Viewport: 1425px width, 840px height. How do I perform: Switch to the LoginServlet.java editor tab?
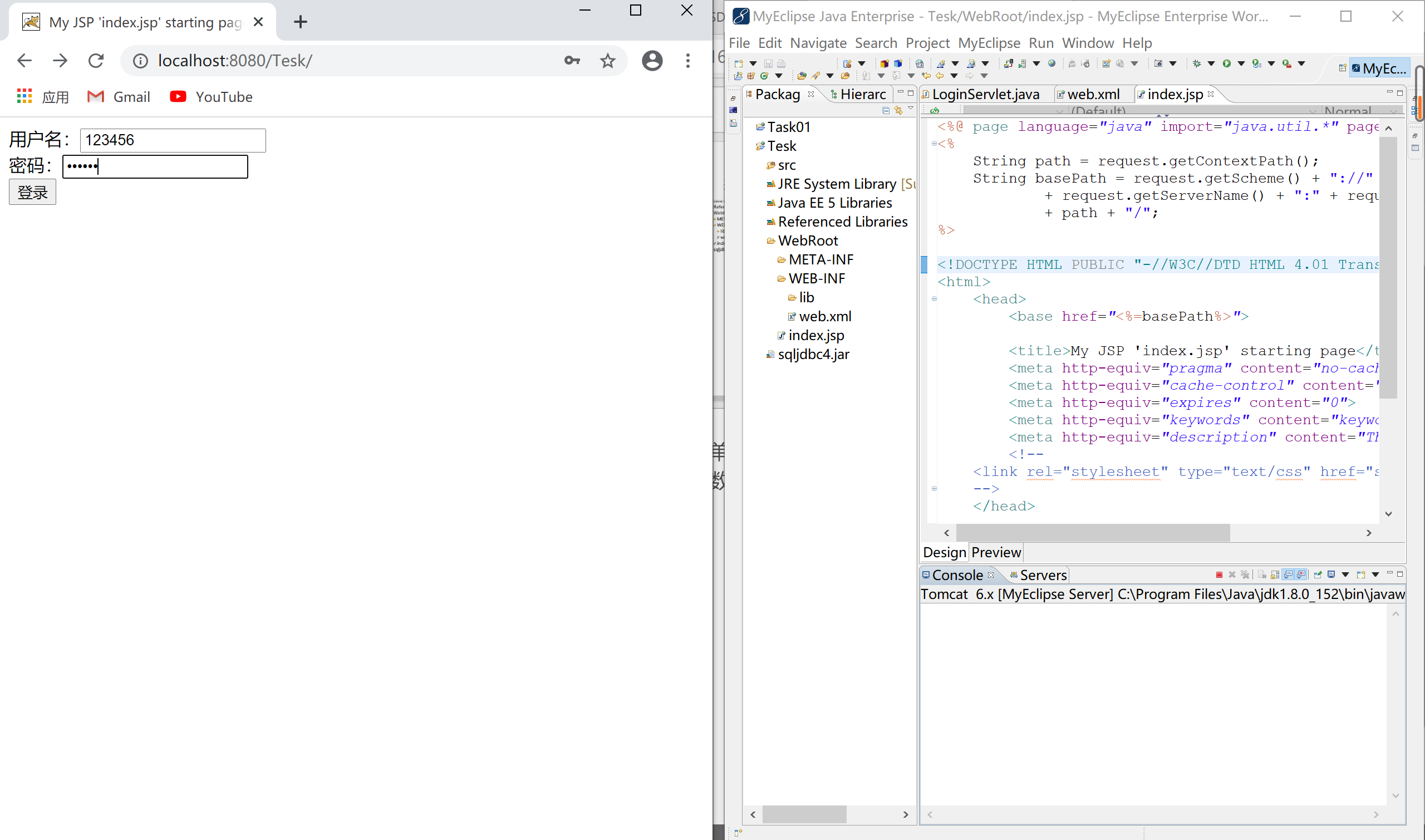[x=985, y=94]
